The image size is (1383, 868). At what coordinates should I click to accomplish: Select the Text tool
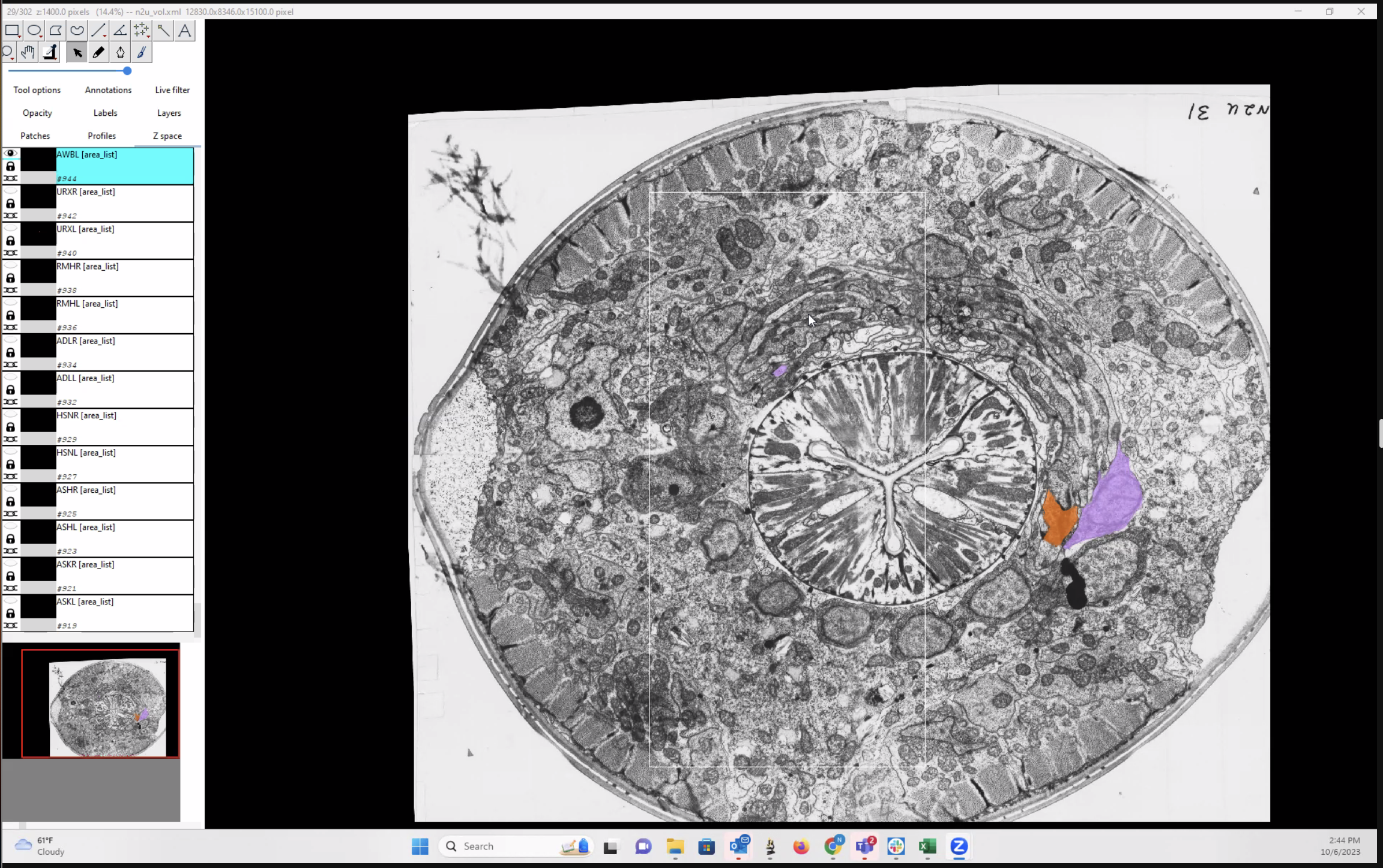click(x=185, y=30)
